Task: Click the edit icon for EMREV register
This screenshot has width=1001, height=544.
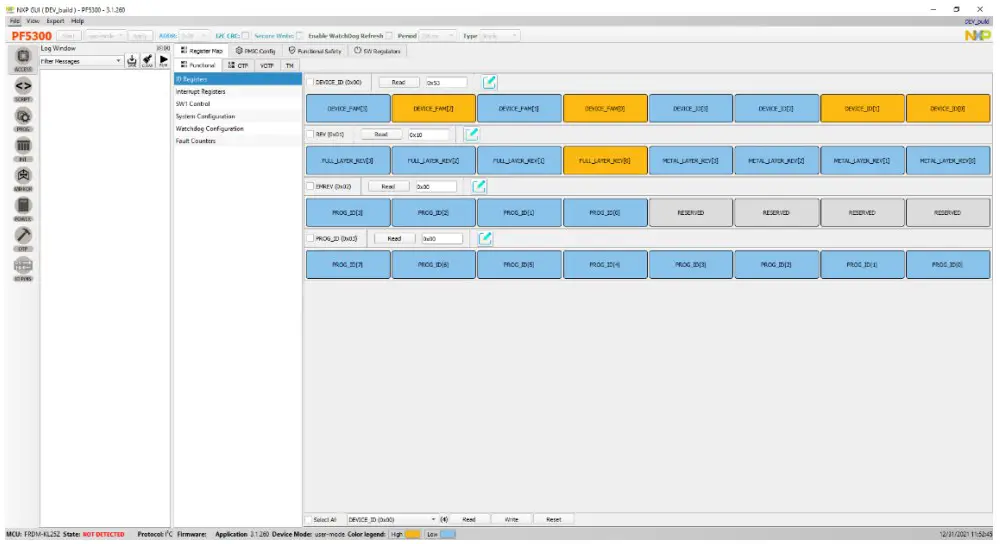Action: click(x=479, y=186)
